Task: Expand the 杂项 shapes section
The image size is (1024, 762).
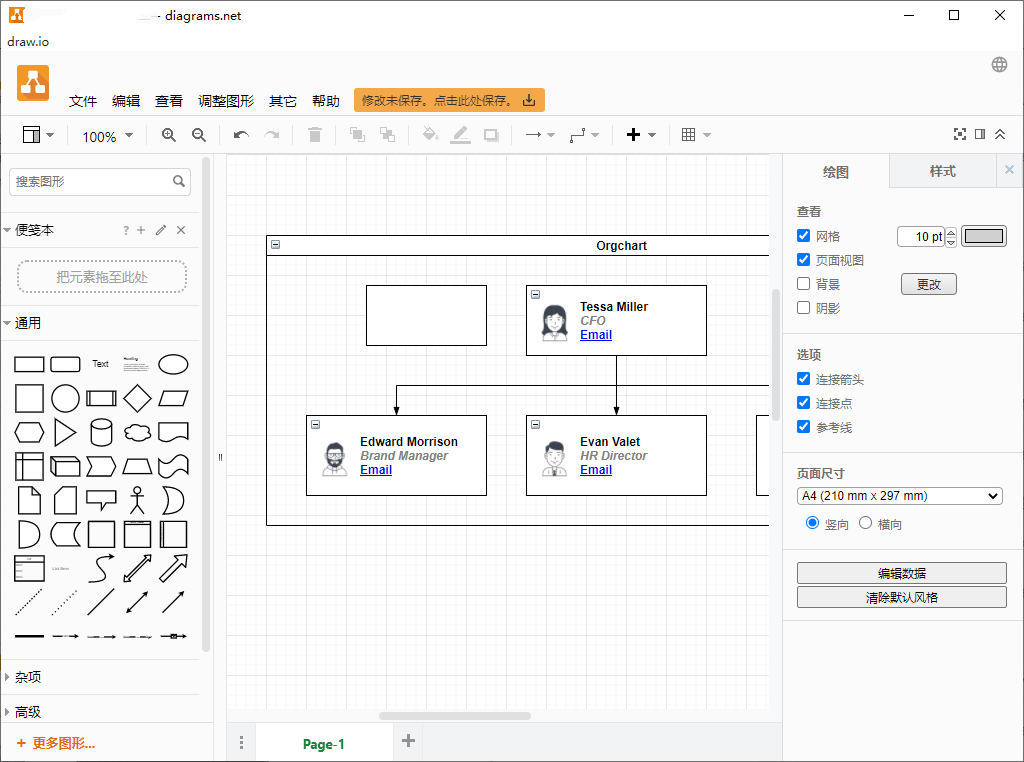Action: click(28, 677)
